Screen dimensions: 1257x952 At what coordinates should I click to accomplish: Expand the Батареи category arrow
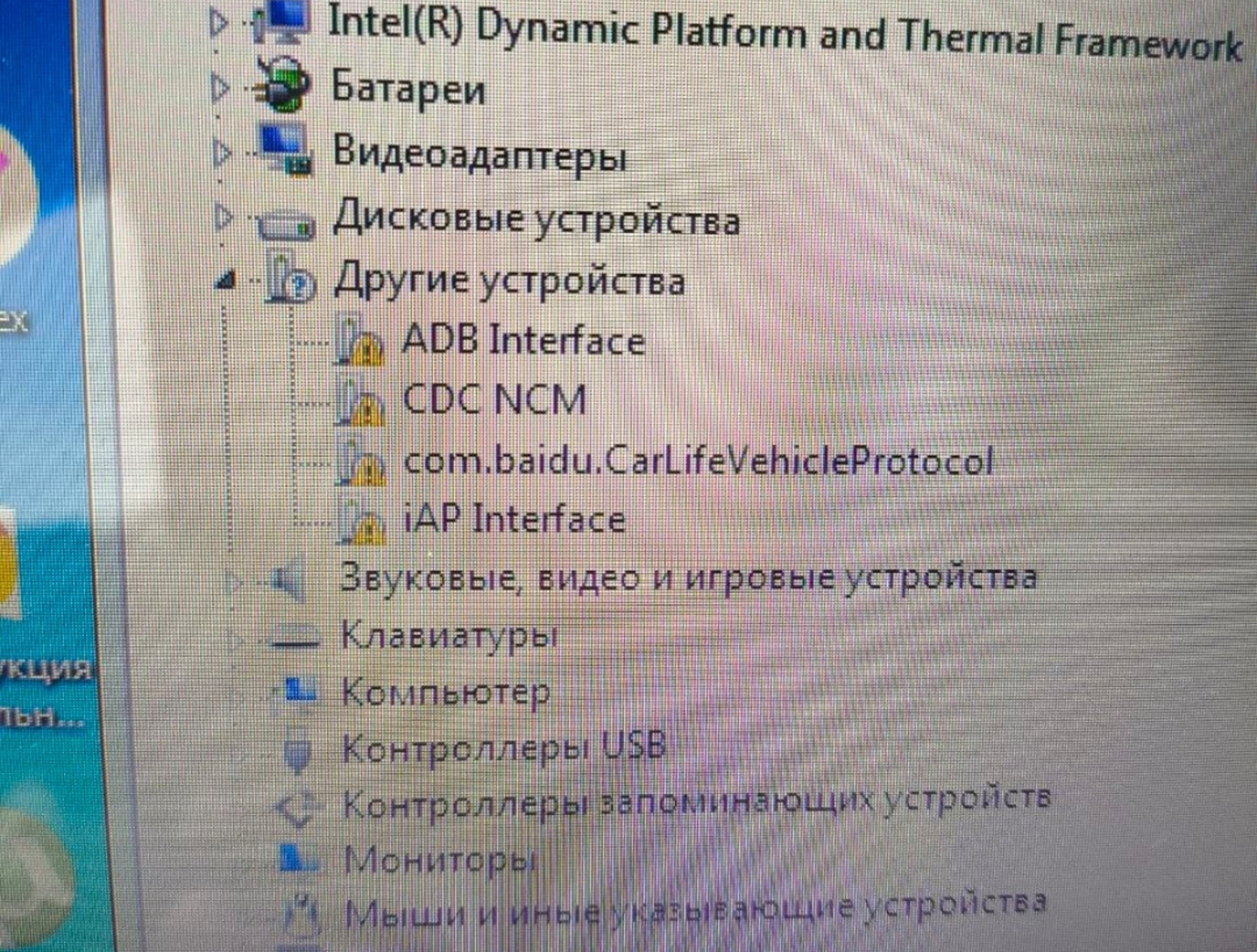[x=219, y=88]
